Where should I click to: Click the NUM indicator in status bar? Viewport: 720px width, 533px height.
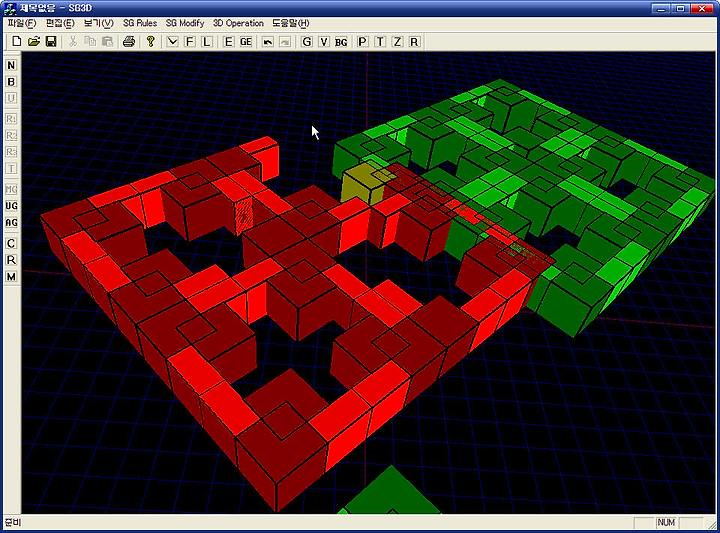(x=666, y=522)
